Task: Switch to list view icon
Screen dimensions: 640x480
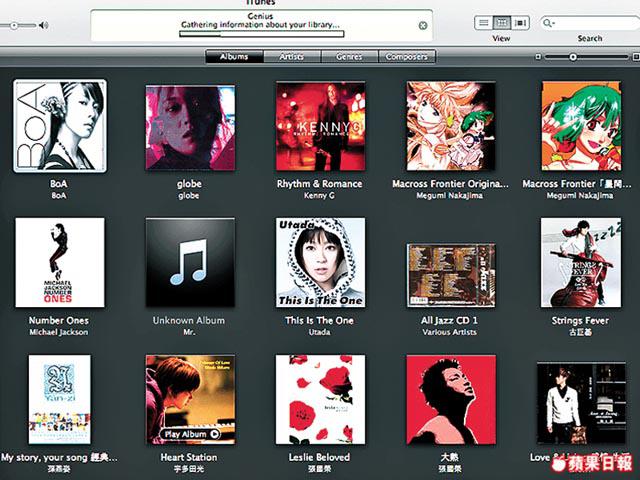Action: click(x=484, y=23)
